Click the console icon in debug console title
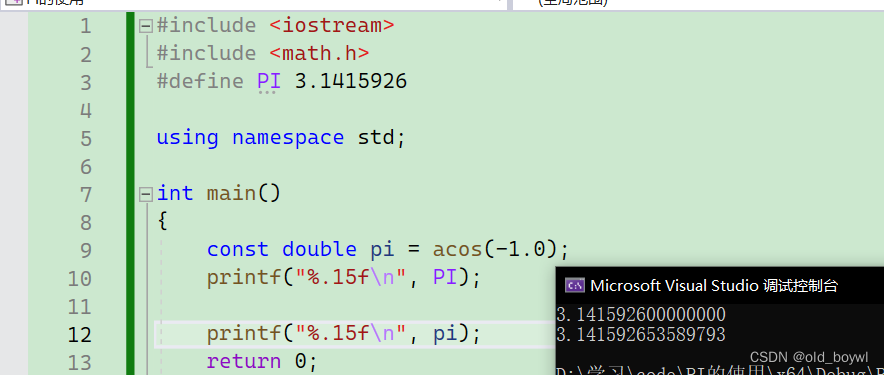The width and height of the screenshot is (884, 375). (x=575, y=285)
